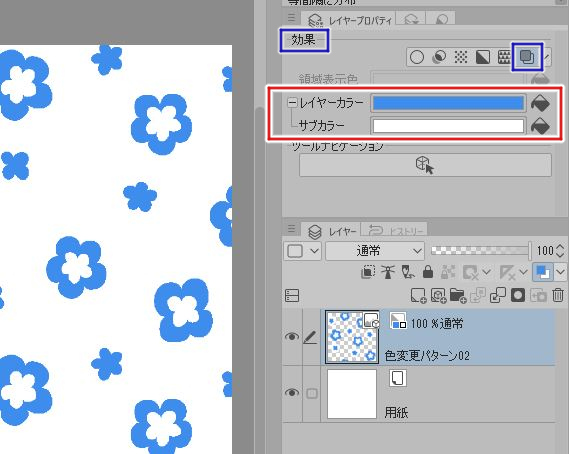This screenshot has height=454, width=569.
Task: Collapse the レイヤーカラー minus expander
Action: [292, 103]
